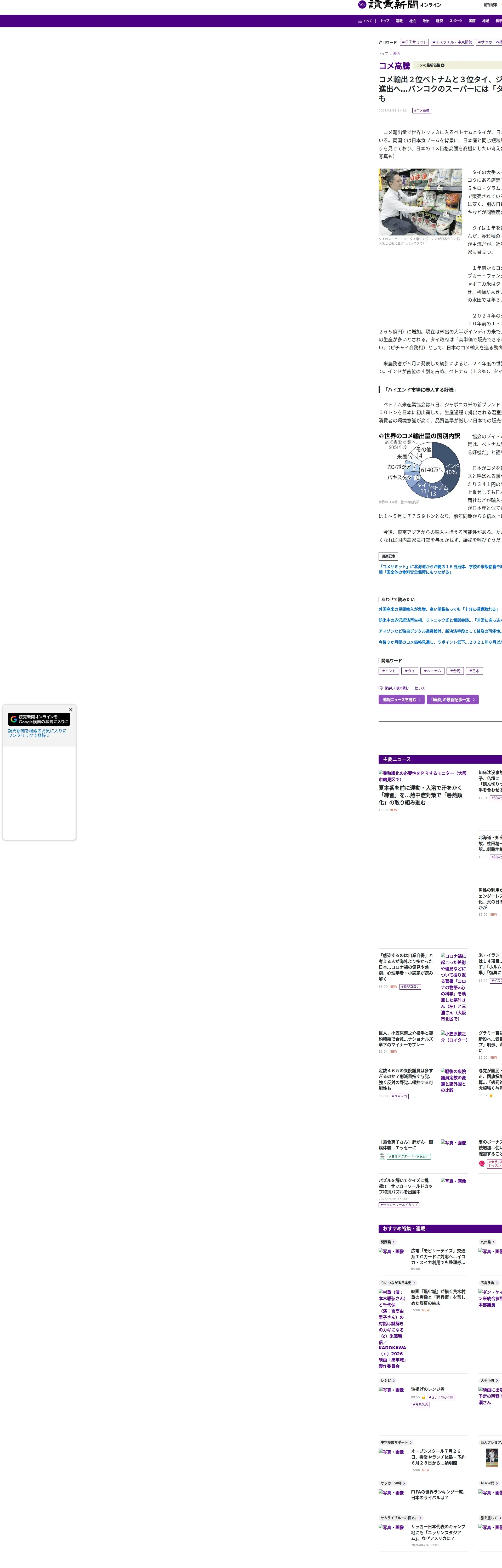This screenshot has height=1568, width=502.
Task: Click the トップ breadcrumb link
Action: 383,54
